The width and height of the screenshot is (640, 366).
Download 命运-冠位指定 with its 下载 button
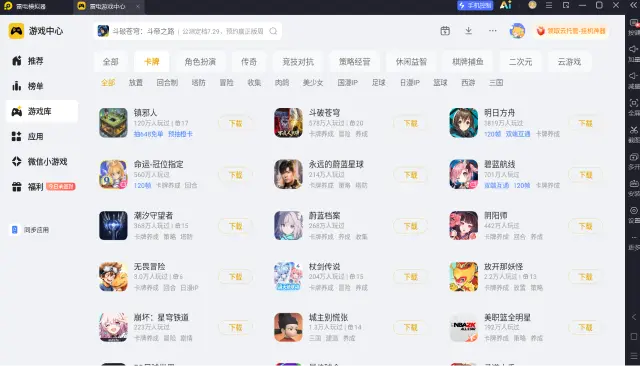point(236,175)
